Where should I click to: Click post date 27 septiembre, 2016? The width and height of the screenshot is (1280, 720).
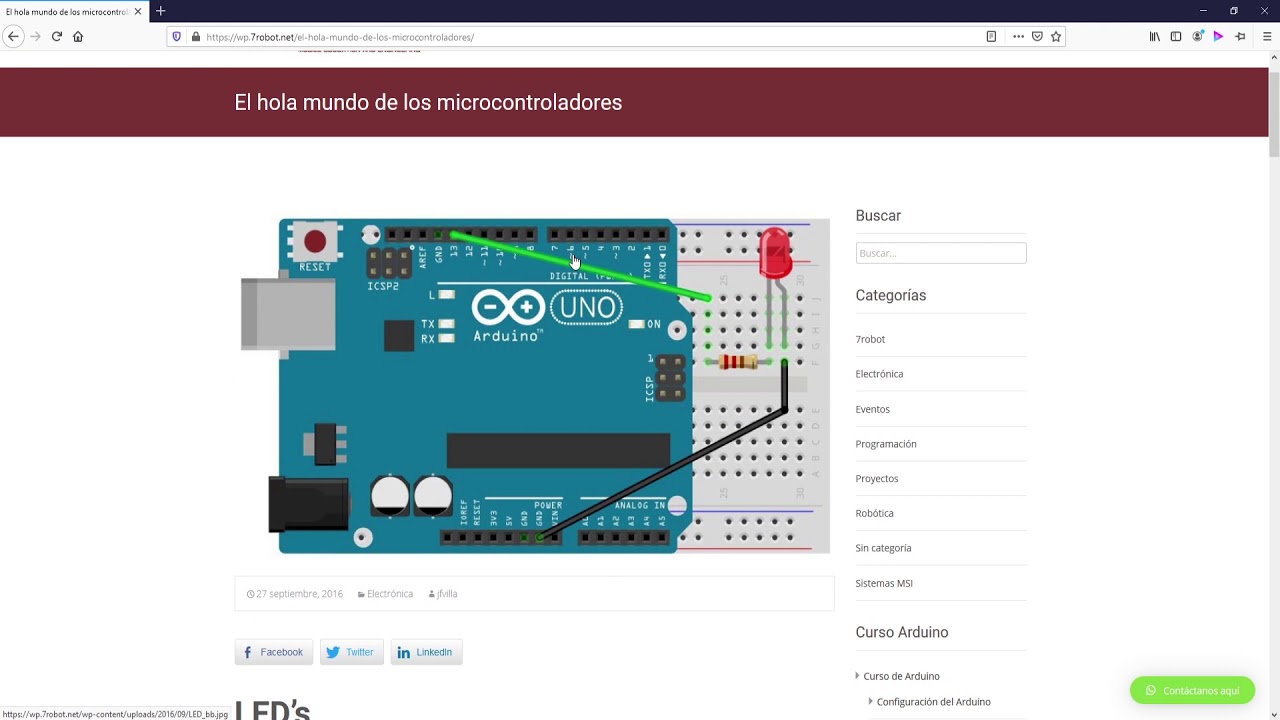(x=299, y=594)
